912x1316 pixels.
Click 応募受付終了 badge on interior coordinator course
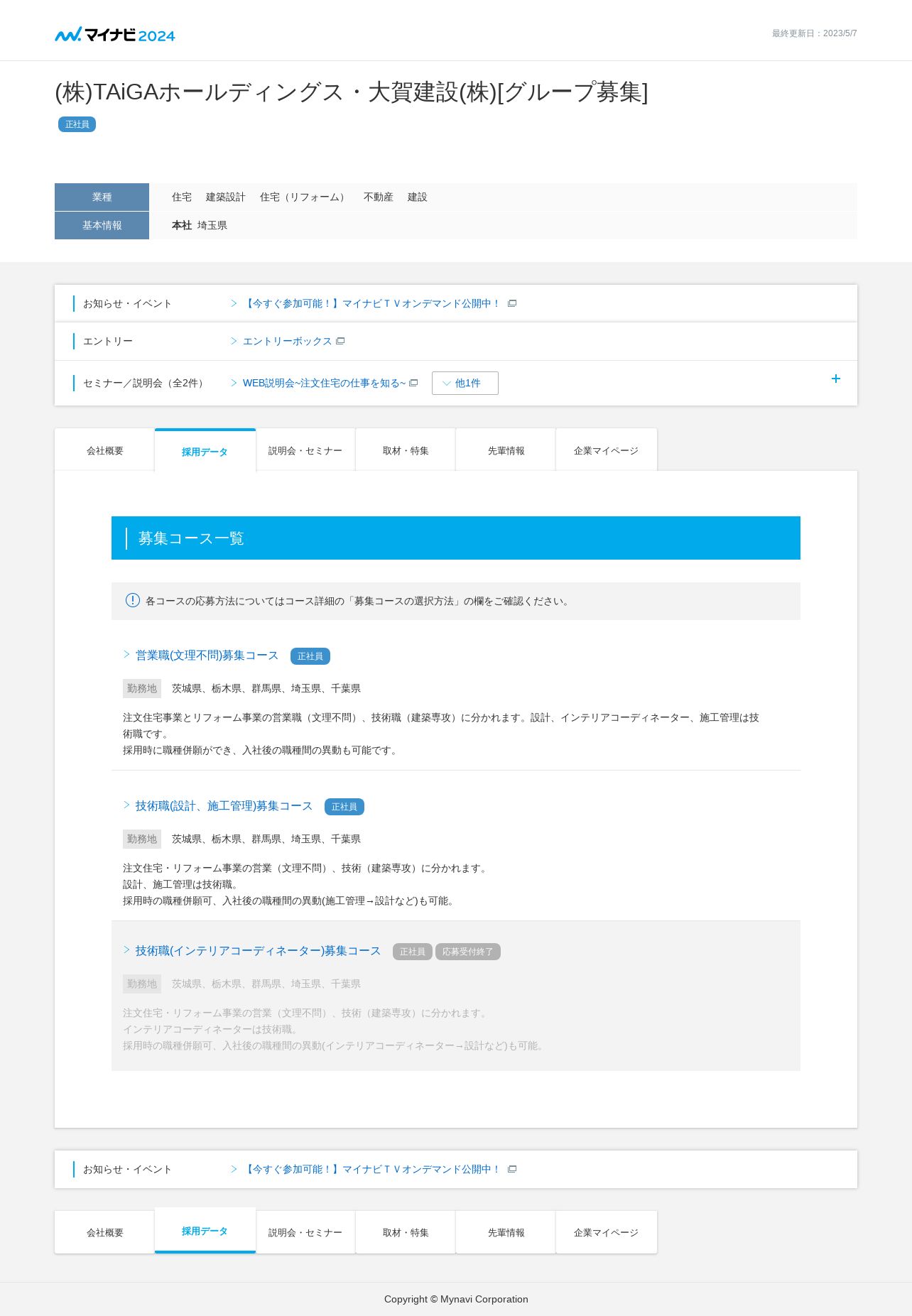[468, 952]
